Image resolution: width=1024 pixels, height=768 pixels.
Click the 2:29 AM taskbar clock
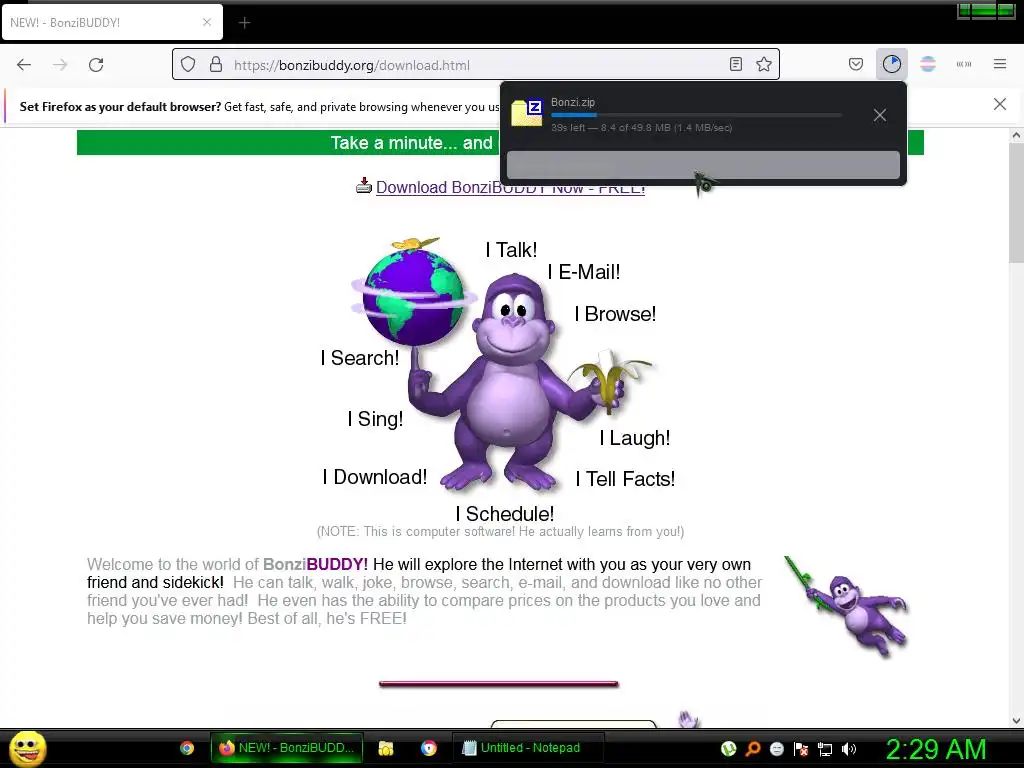935,750
